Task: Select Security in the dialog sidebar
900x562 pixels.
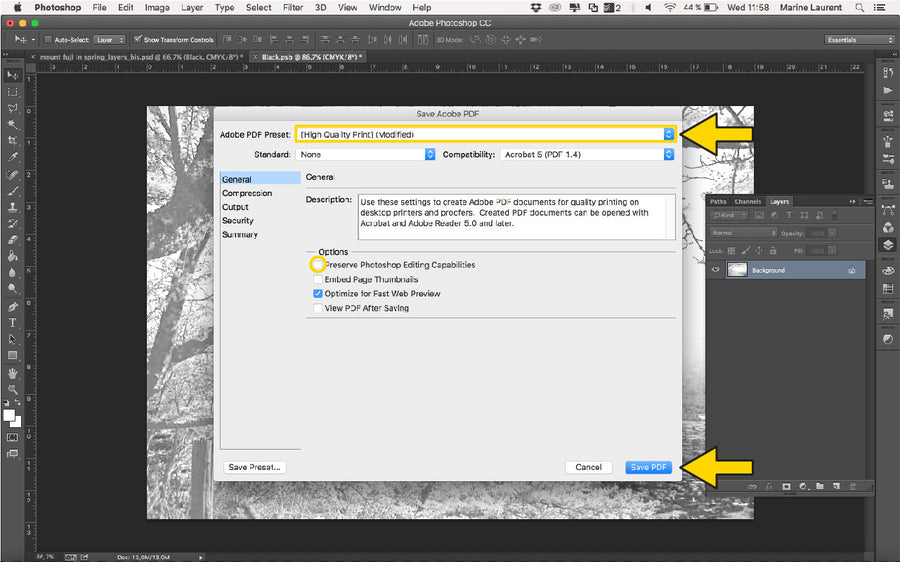Action: click(238, 220)
